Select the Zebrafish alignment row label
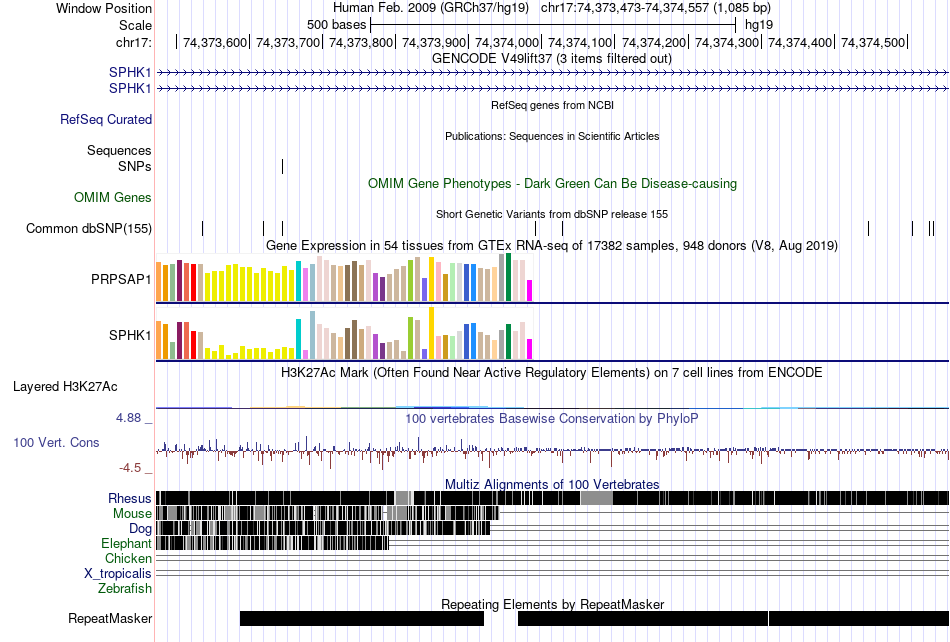The height and width of the screenshot is (642, 950). point(124,588)
